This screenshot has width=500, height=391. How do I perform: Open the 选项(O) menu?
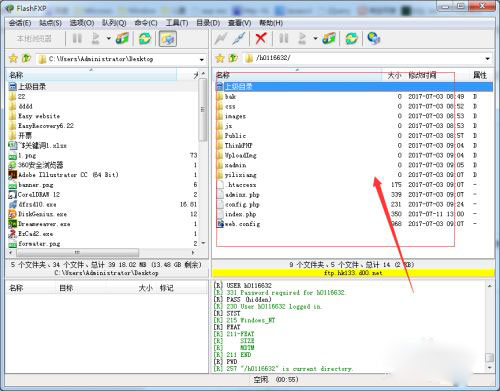point(82,23)
